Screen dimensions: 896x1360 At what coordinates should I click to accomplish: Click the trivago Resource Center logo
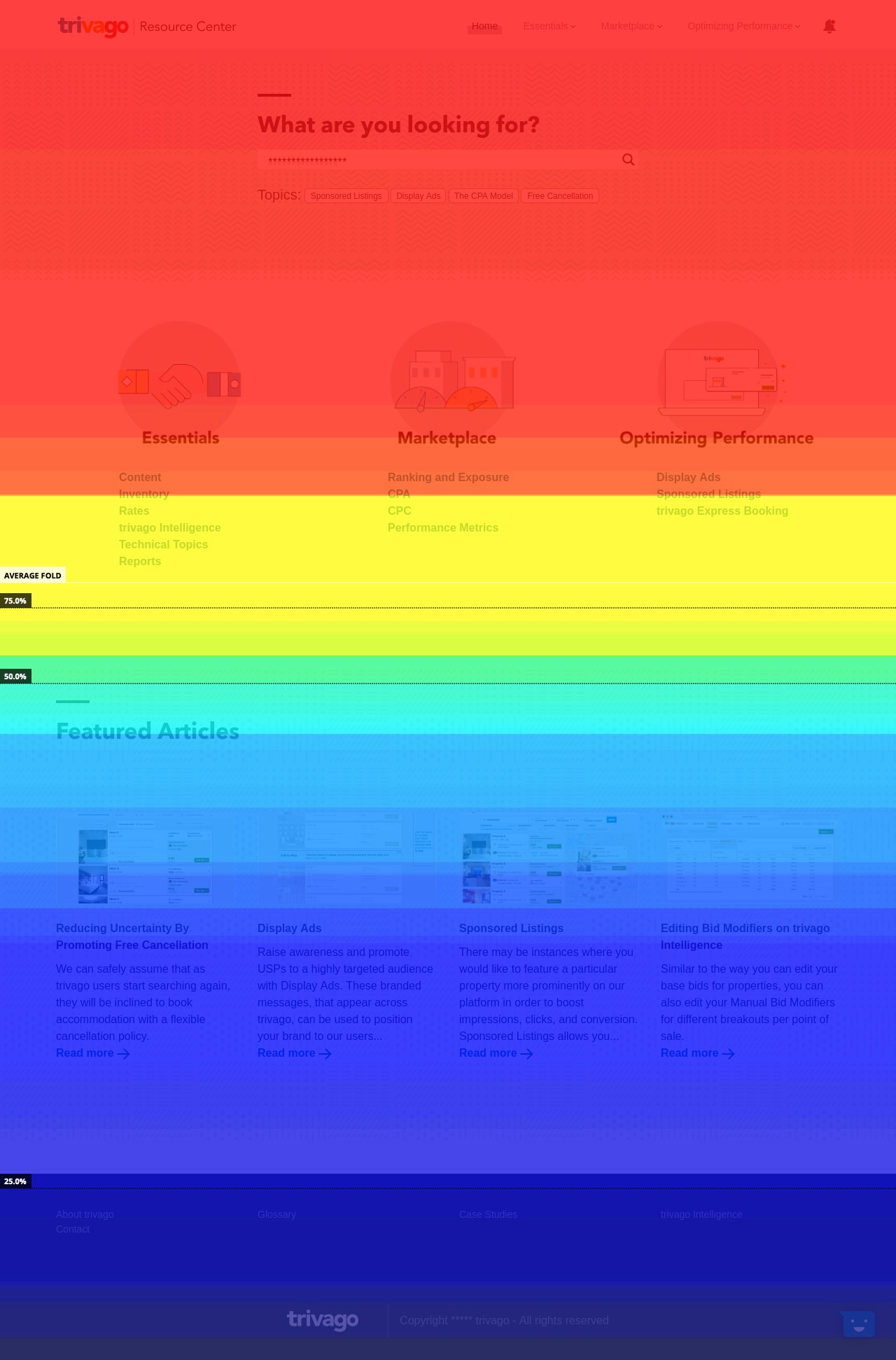click(x=147, y=27)
